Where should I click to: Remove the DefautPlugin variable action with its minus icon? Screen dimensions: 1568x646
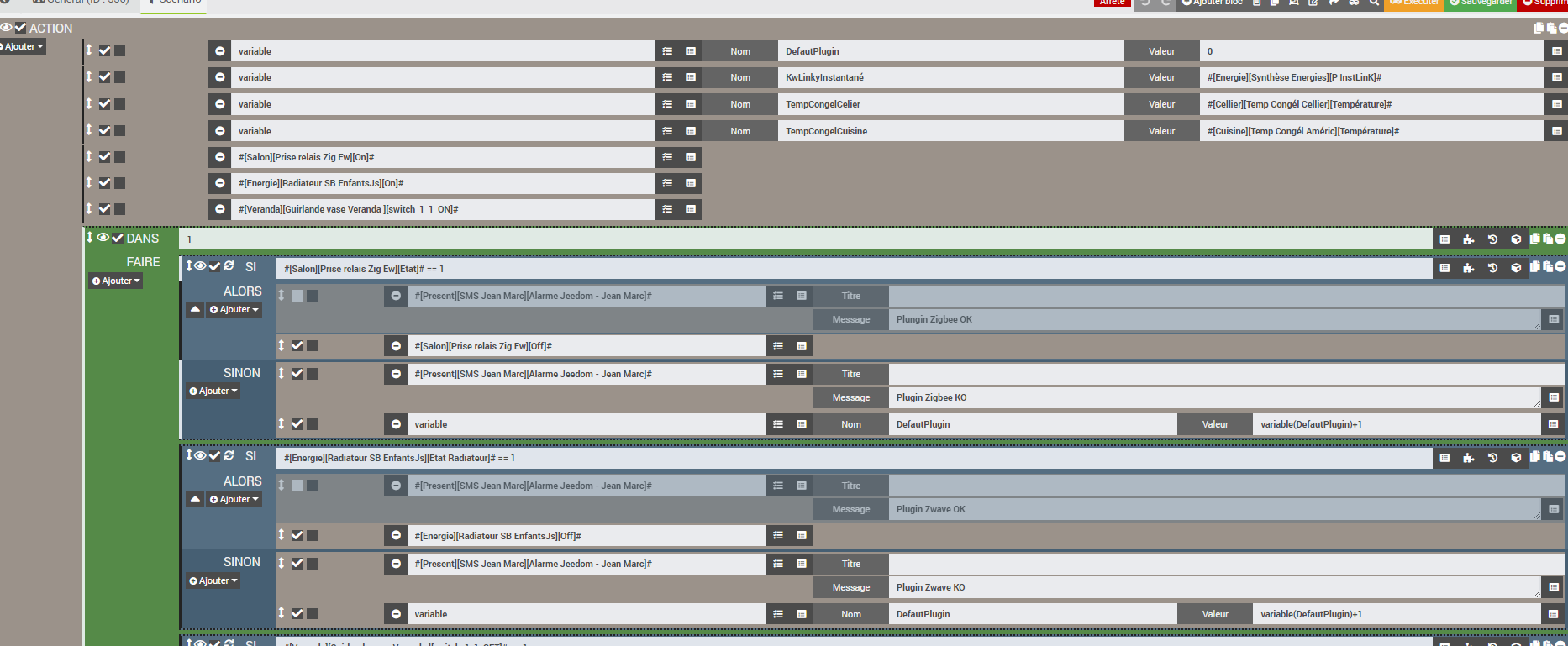pos(219,51)
